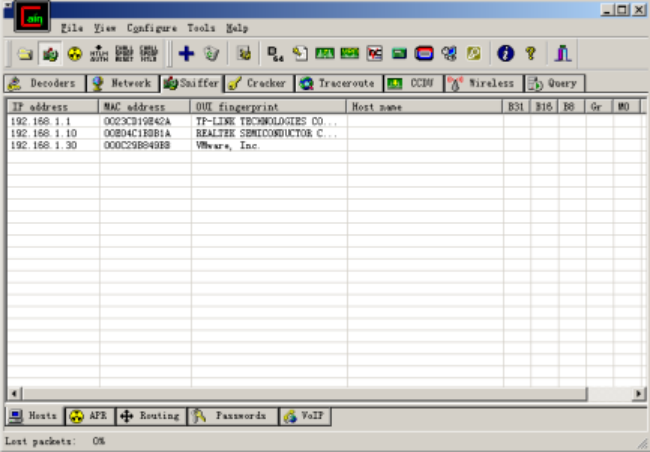Click the horizontal scrollbar thumb
Image resolution: width=650 pixels, height=452 pixels.
(x=305, y=393)
